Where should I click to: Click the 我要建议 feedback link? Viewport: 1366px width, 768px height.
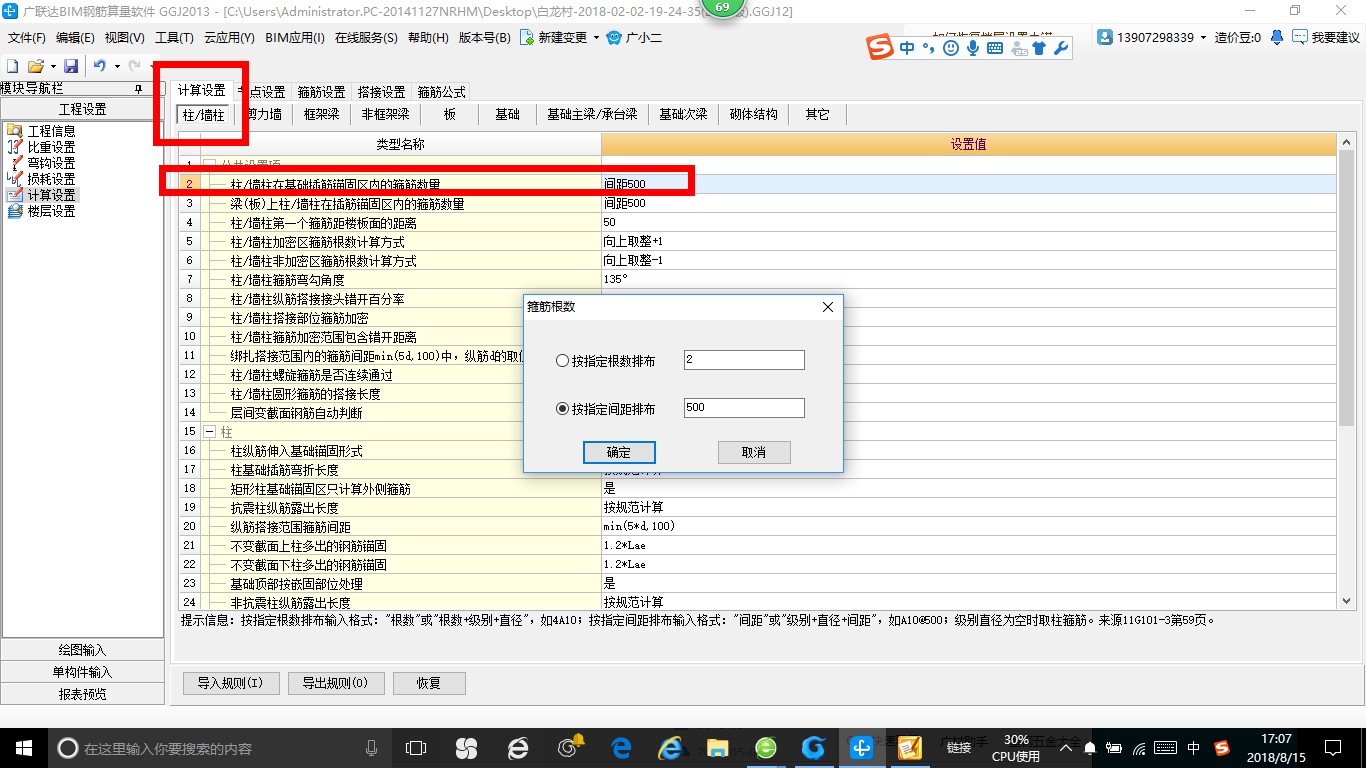click(x=1326, y=38)
